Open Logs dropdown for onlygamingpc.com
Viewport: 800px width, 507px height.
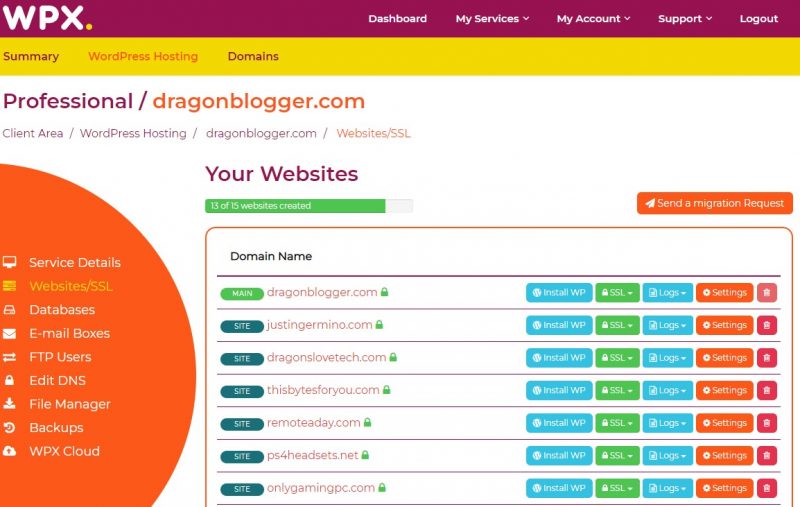click(667, 489)
